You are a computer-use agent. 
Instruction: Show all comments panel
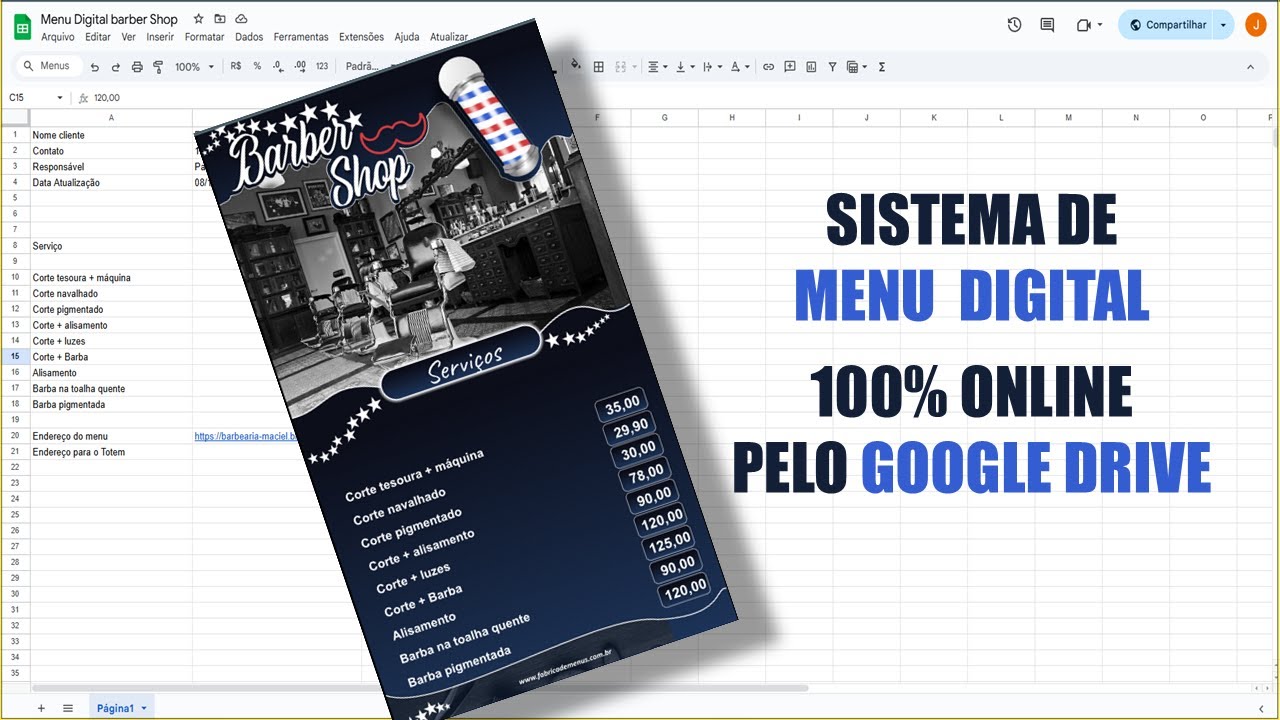tap(1048, 25)
